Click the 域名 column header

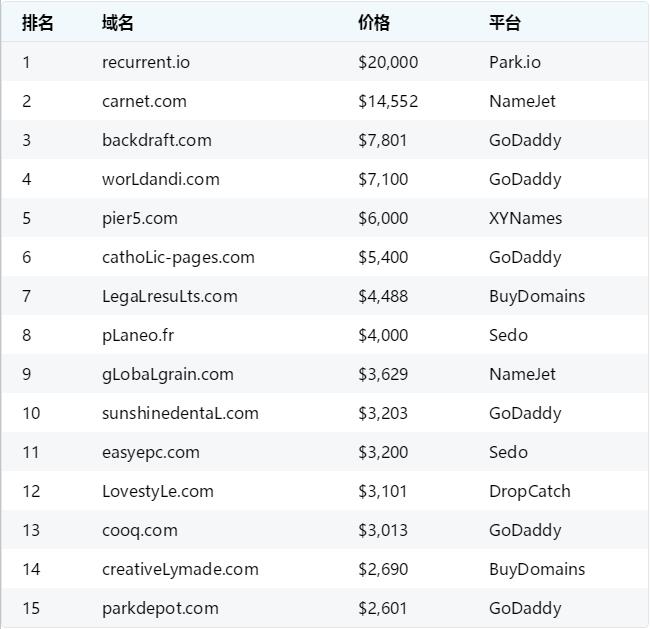pos(117,22)
